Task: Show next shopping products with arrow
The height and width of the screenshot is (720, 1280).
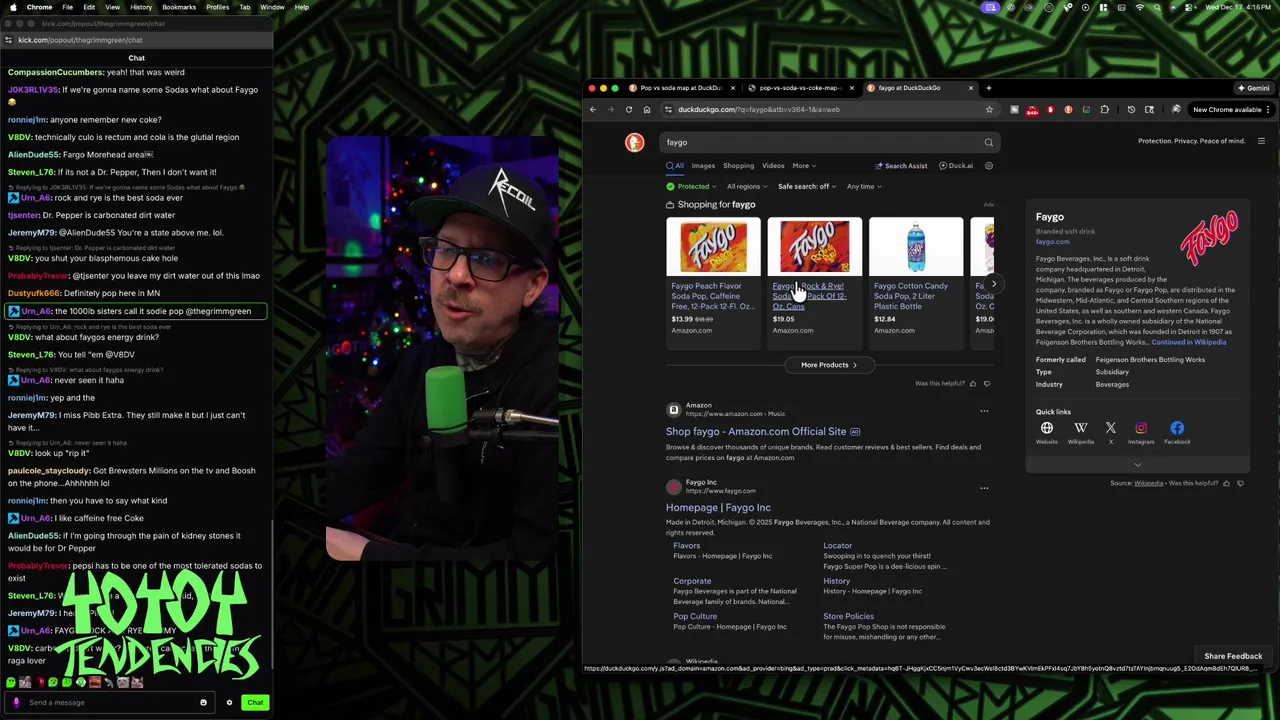Action: pyautogui.click(x=993, y=284)
